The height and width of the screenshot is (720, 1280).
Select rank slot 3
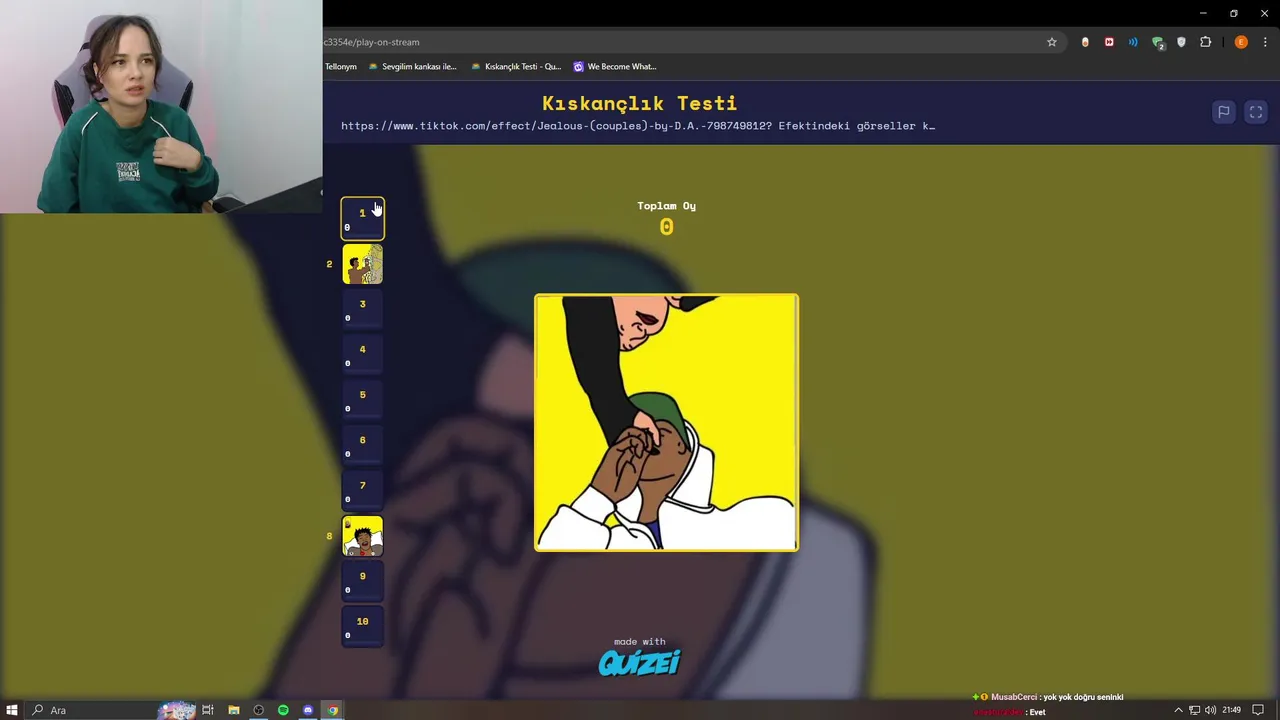[x=362, y=310]
